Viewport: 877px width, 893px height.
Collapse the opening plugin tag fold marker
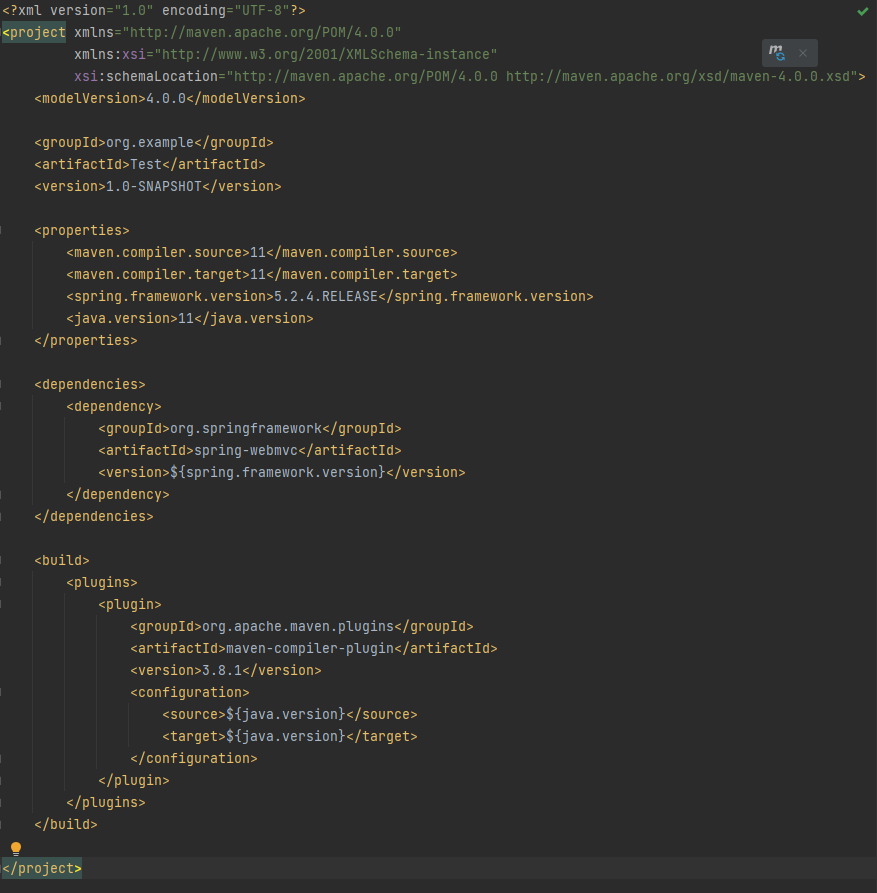tap(1, 604)
